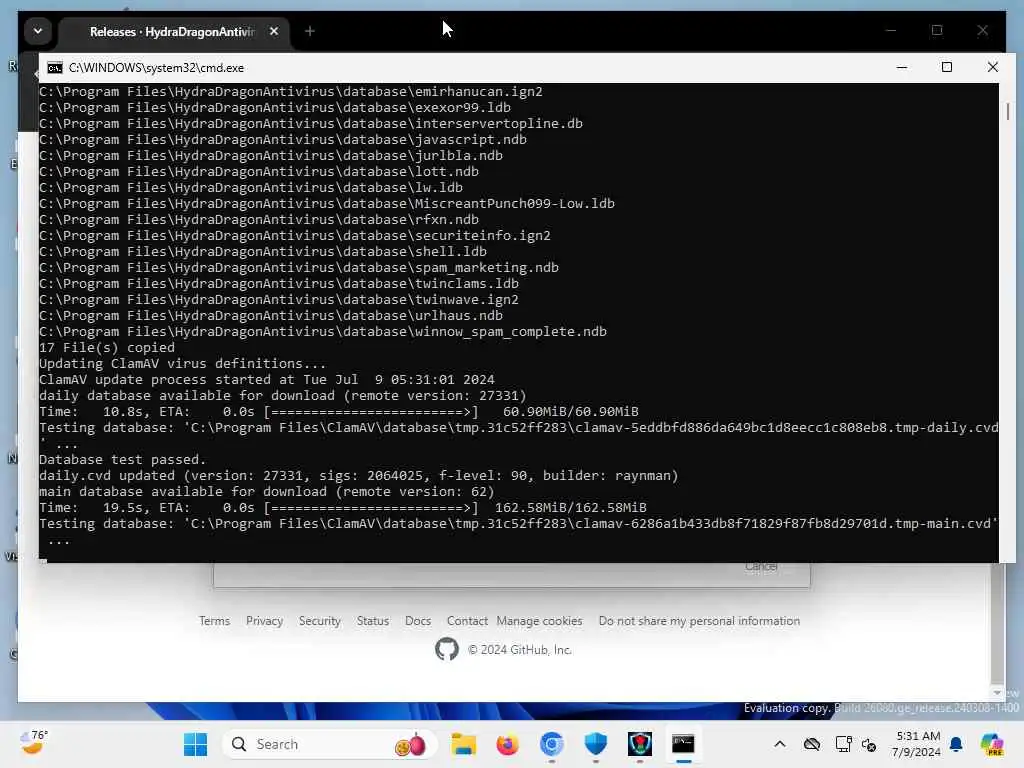The image size is (1024, 768).
Task: Open the GitHub Contact link
Action: click(467, 620)
